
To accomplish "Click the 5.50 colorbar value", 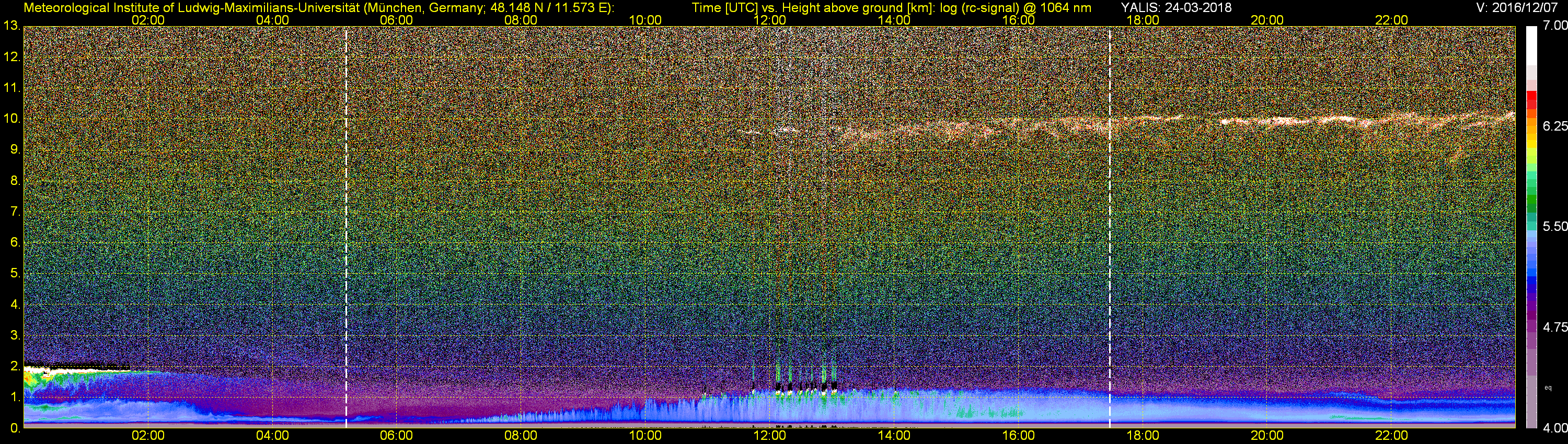I will click(x=1555, y=226).
